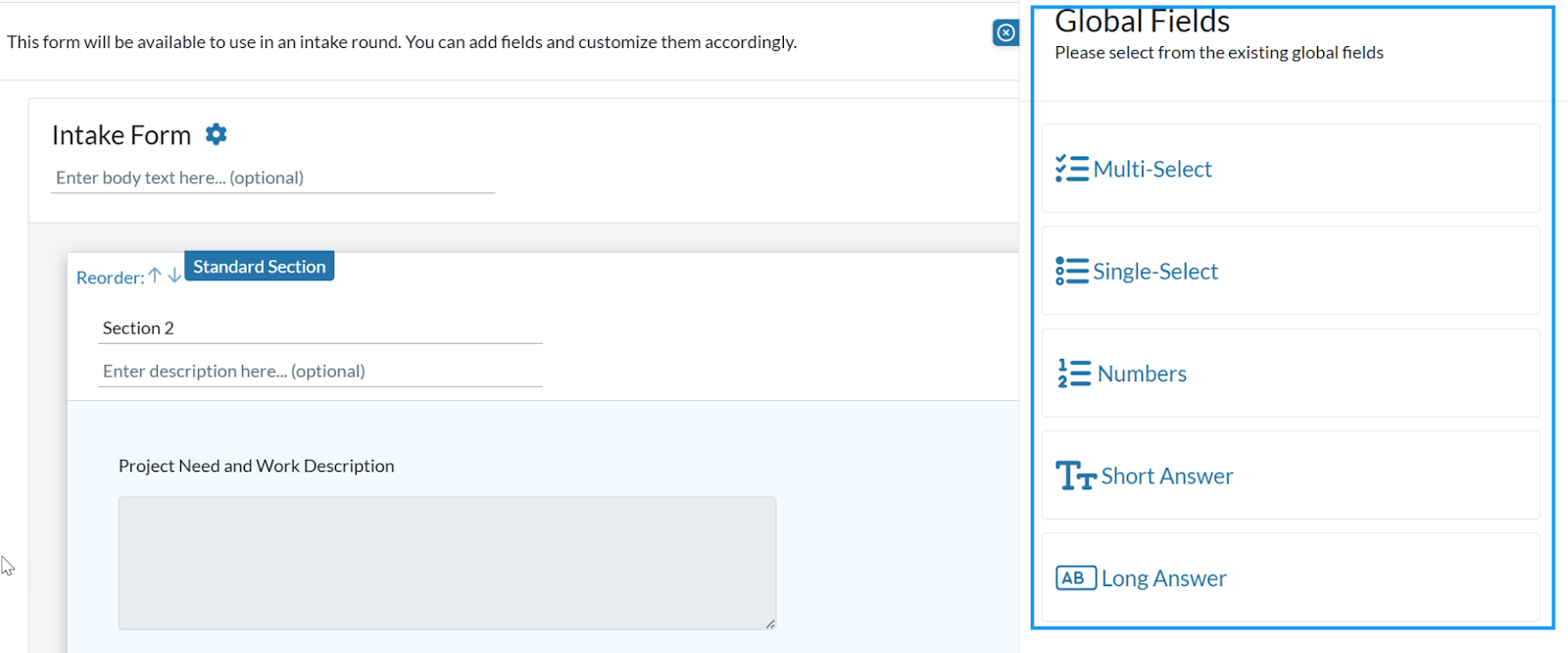This screenshot has height=653, width=1568.
Task: Click the Project Need answer text area
Action: 446,564
